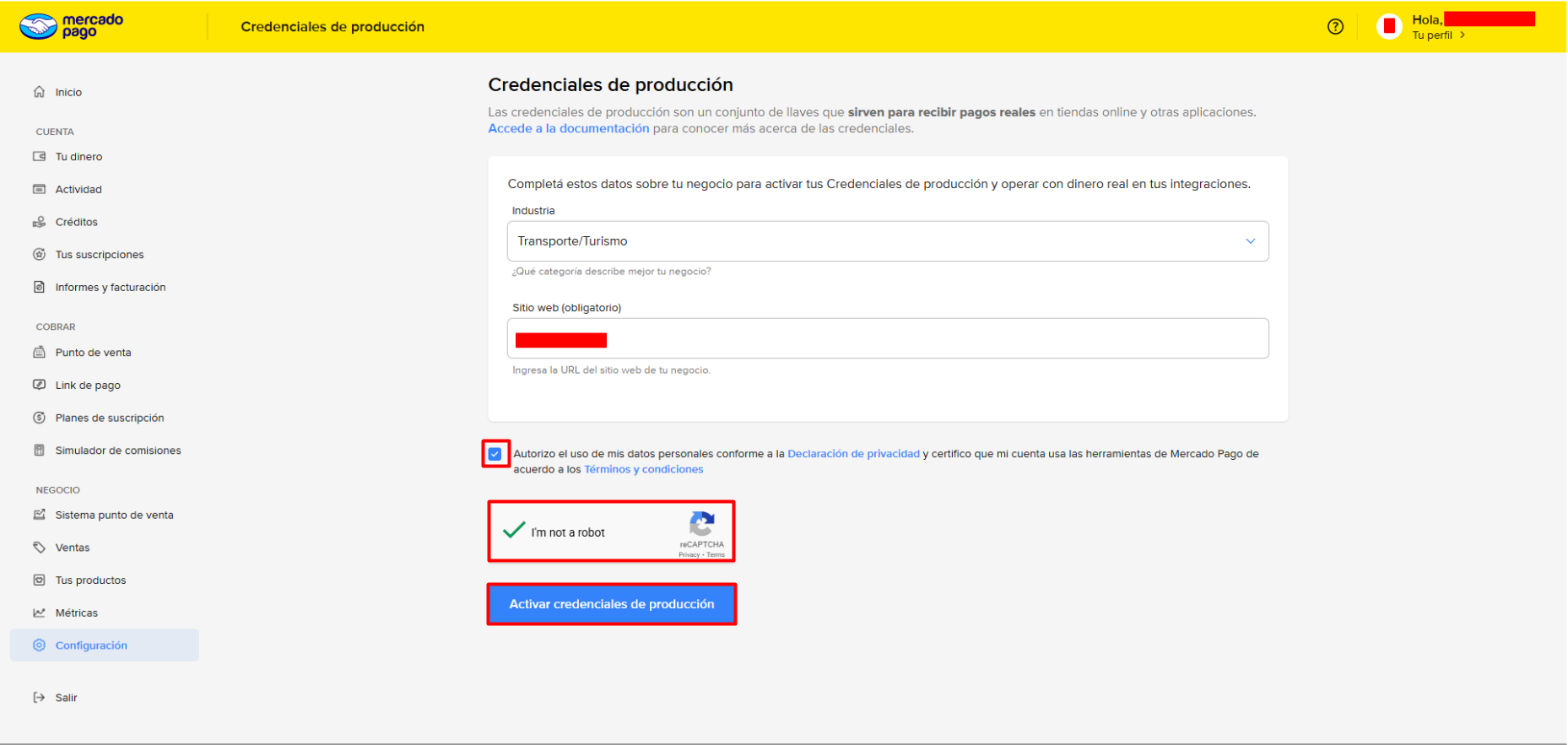Click Tu perfil link

(x=1432, y=35)
